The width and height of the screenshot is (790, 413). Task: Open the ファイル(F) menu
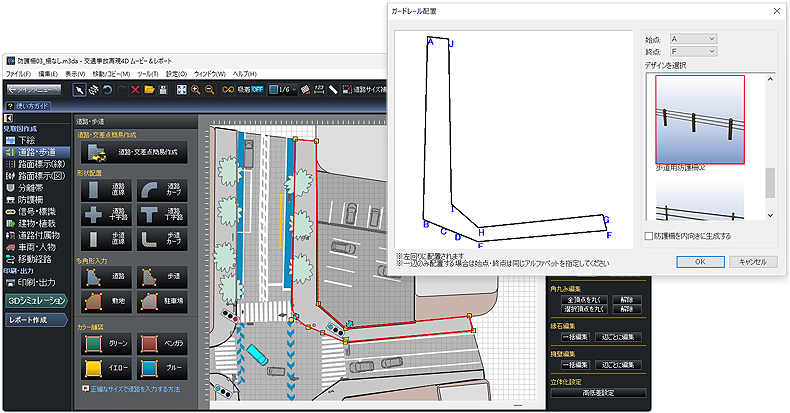coord(18,73)
